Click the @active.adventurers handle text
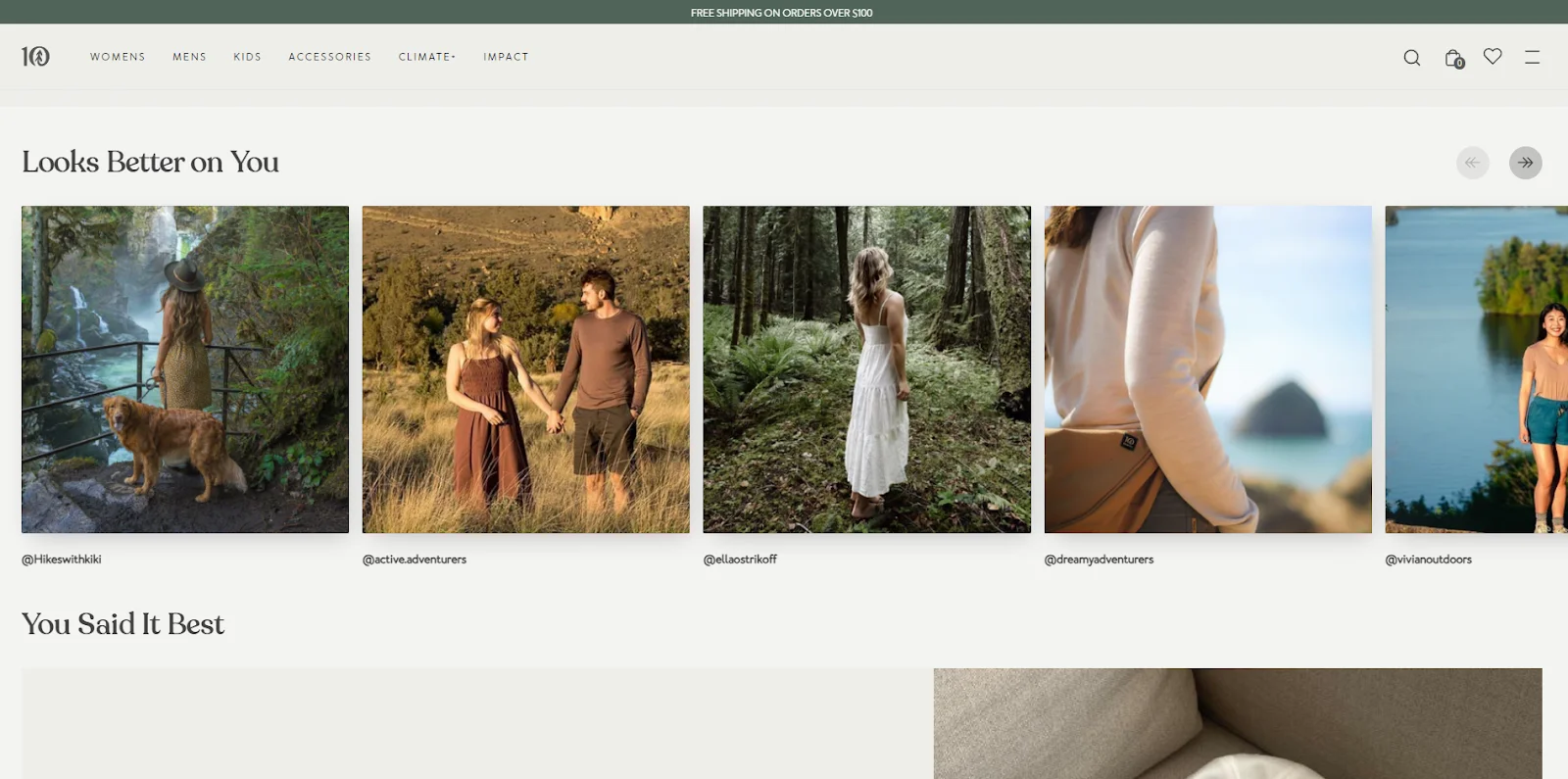This screenshot has width=1568, height=779. [415, 560]
